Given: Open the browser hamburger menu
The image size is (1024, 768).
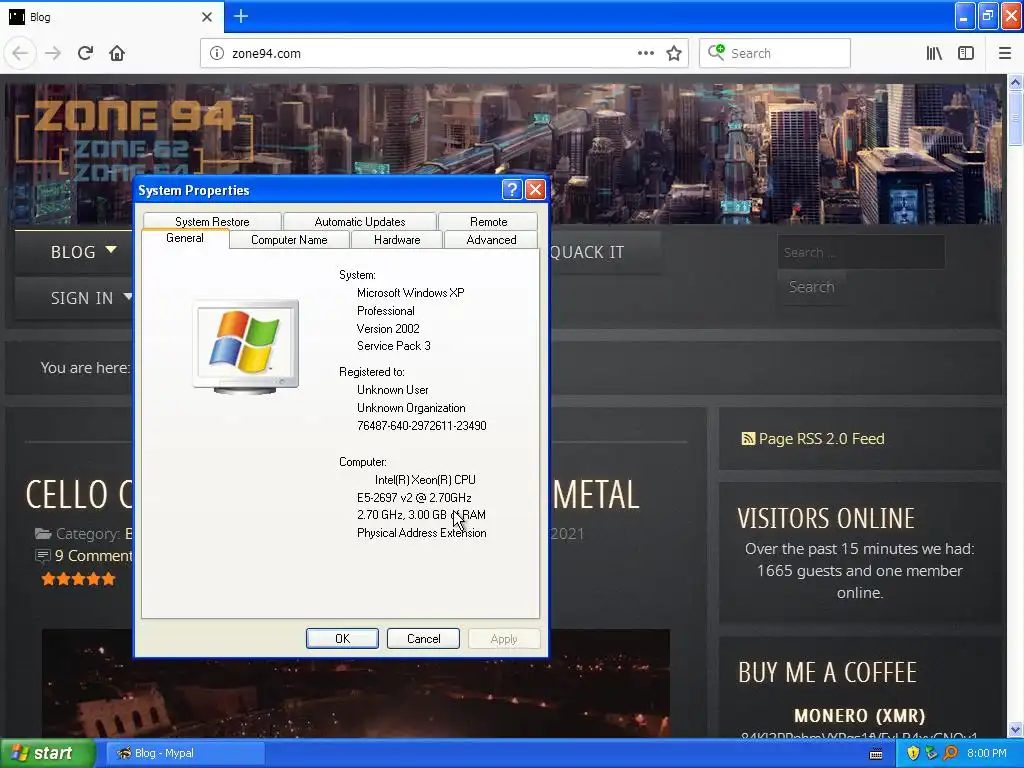Looking at the screenshot, I should click(x=1005, y=54).
